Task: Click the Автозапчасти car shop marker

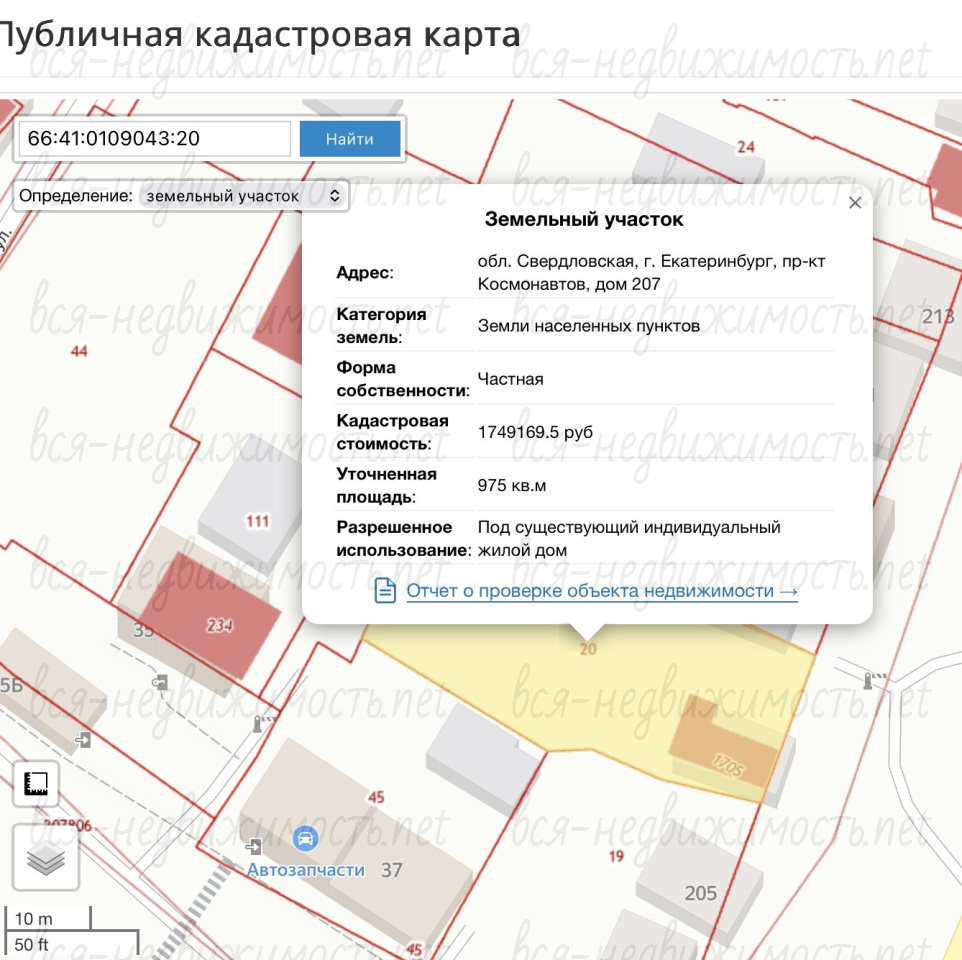Action: (x=305, y=838)
